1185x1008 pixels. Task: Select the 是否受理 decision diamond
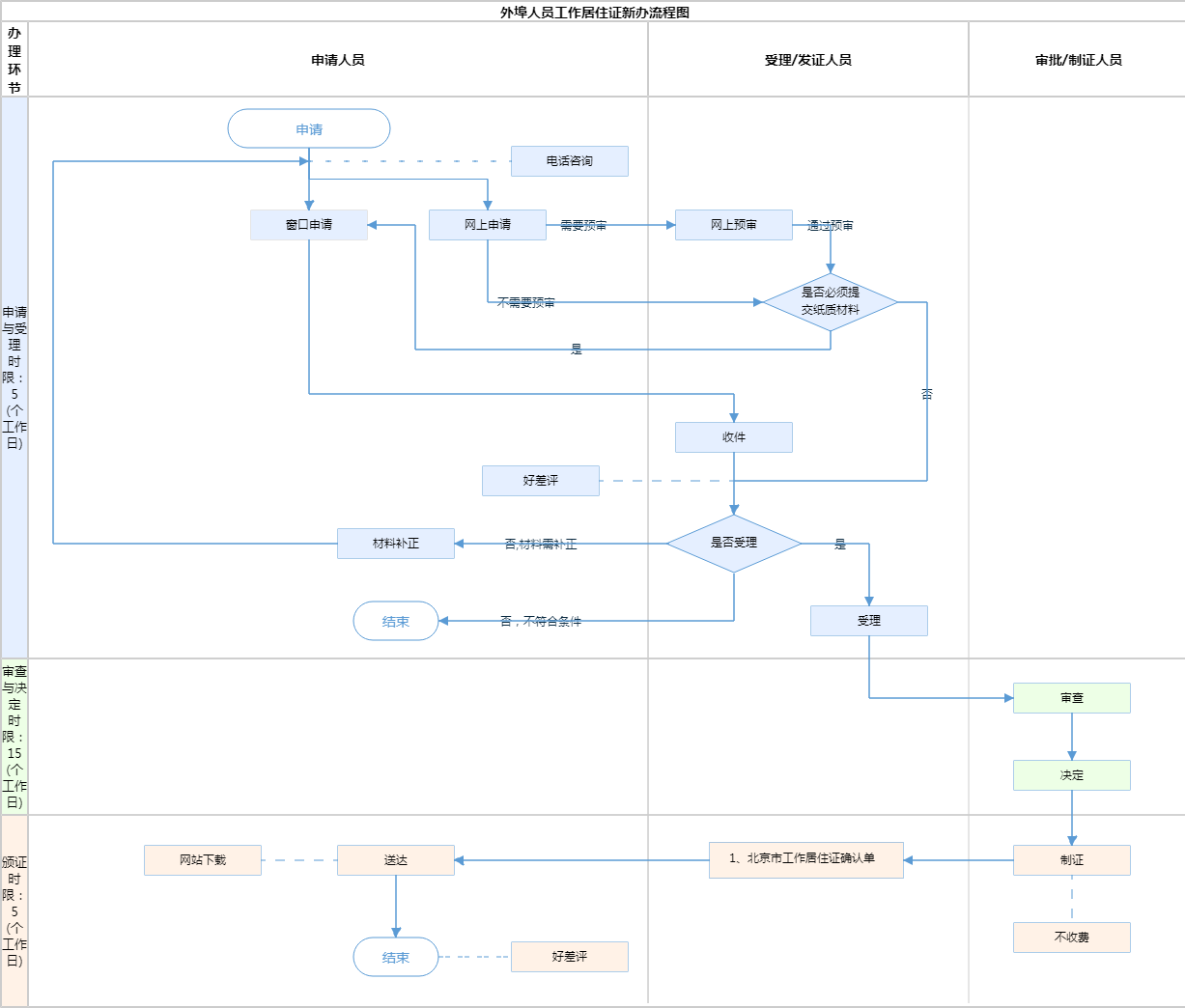[733, 544]
